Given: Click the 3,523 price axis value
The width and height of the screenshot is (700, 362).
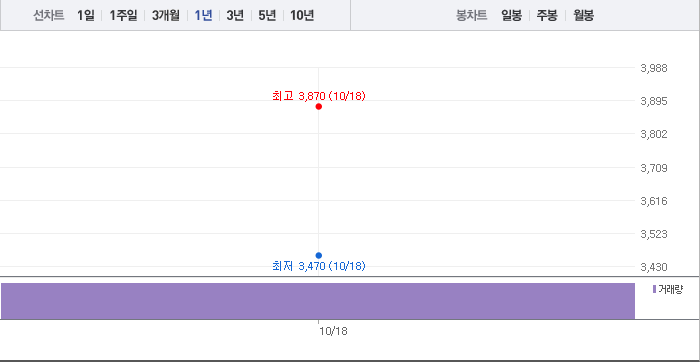Looking at the screenshot, I should tap(654, 234).
